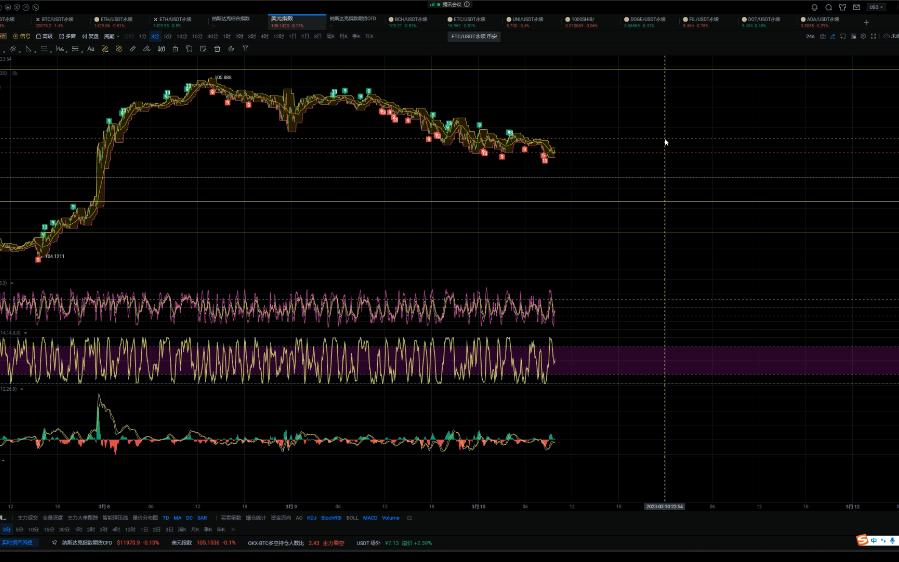Expand more timeframes arrow in bottom row
The image size is (899, 562).
[232, 529]
